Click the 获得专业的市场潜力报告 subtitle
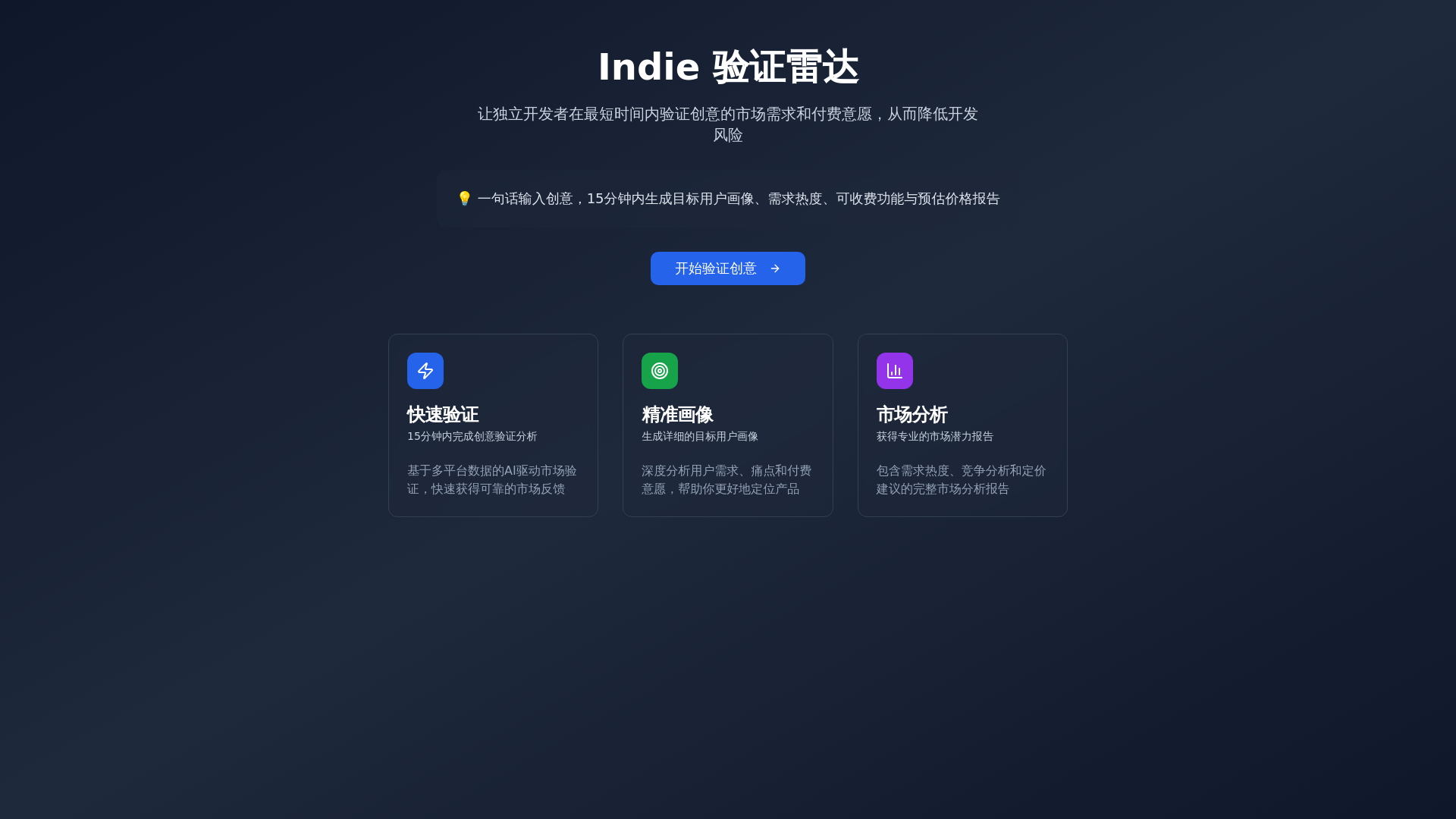The height and width of the screenshot is (819, 1456). (935, 437)
